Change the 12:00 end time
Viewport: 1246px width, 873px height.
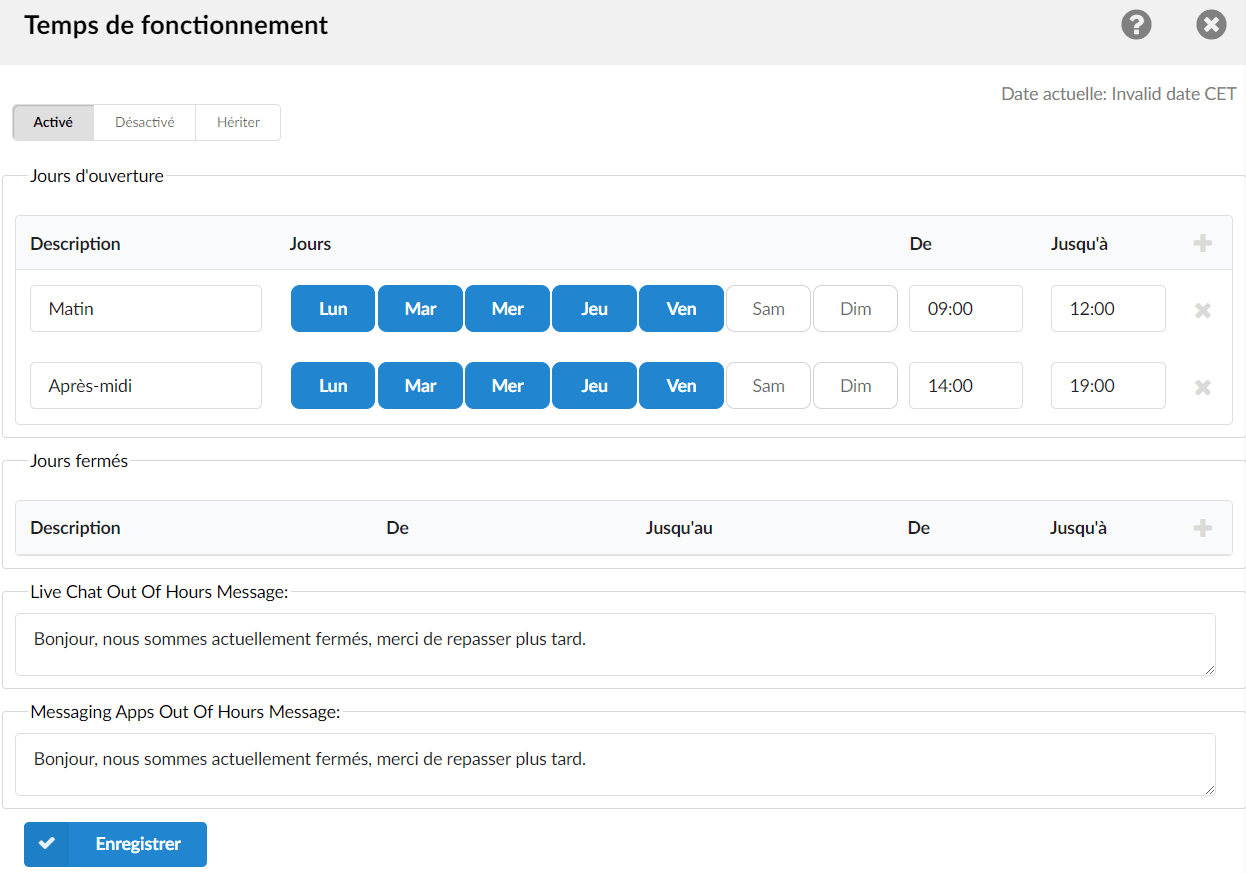[1108, 308]
